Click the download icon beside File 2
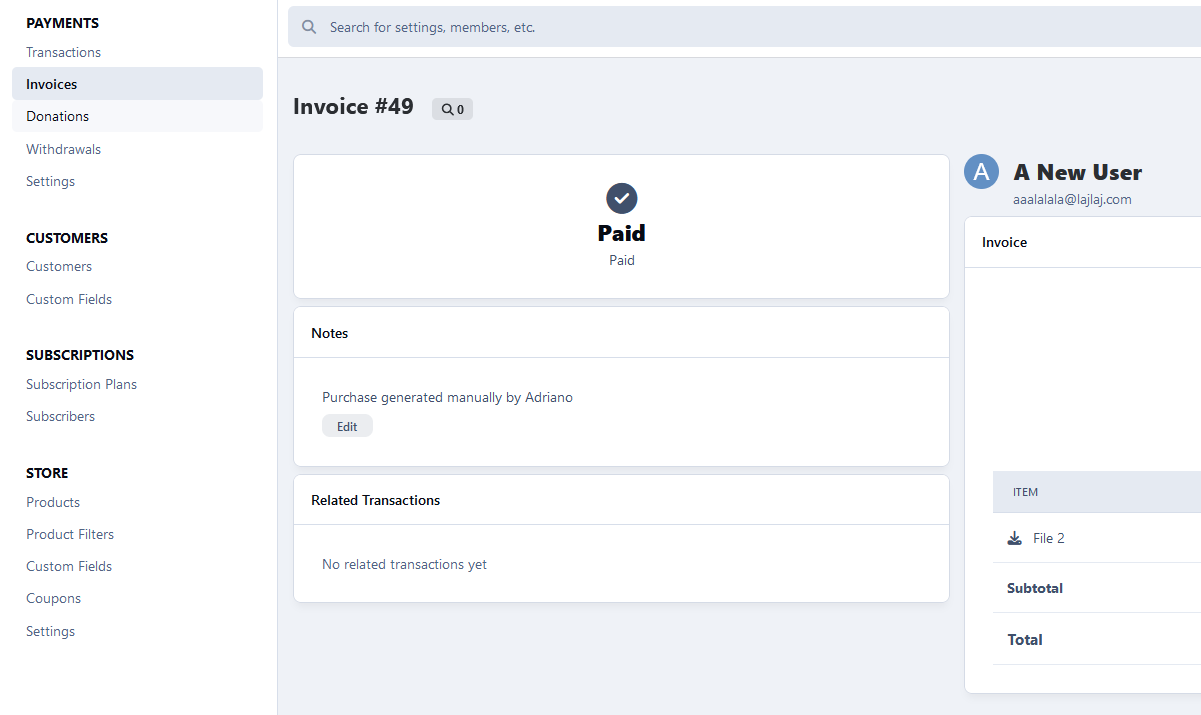This screenshot has width=1201, height=715. (x=1015, y=538)
